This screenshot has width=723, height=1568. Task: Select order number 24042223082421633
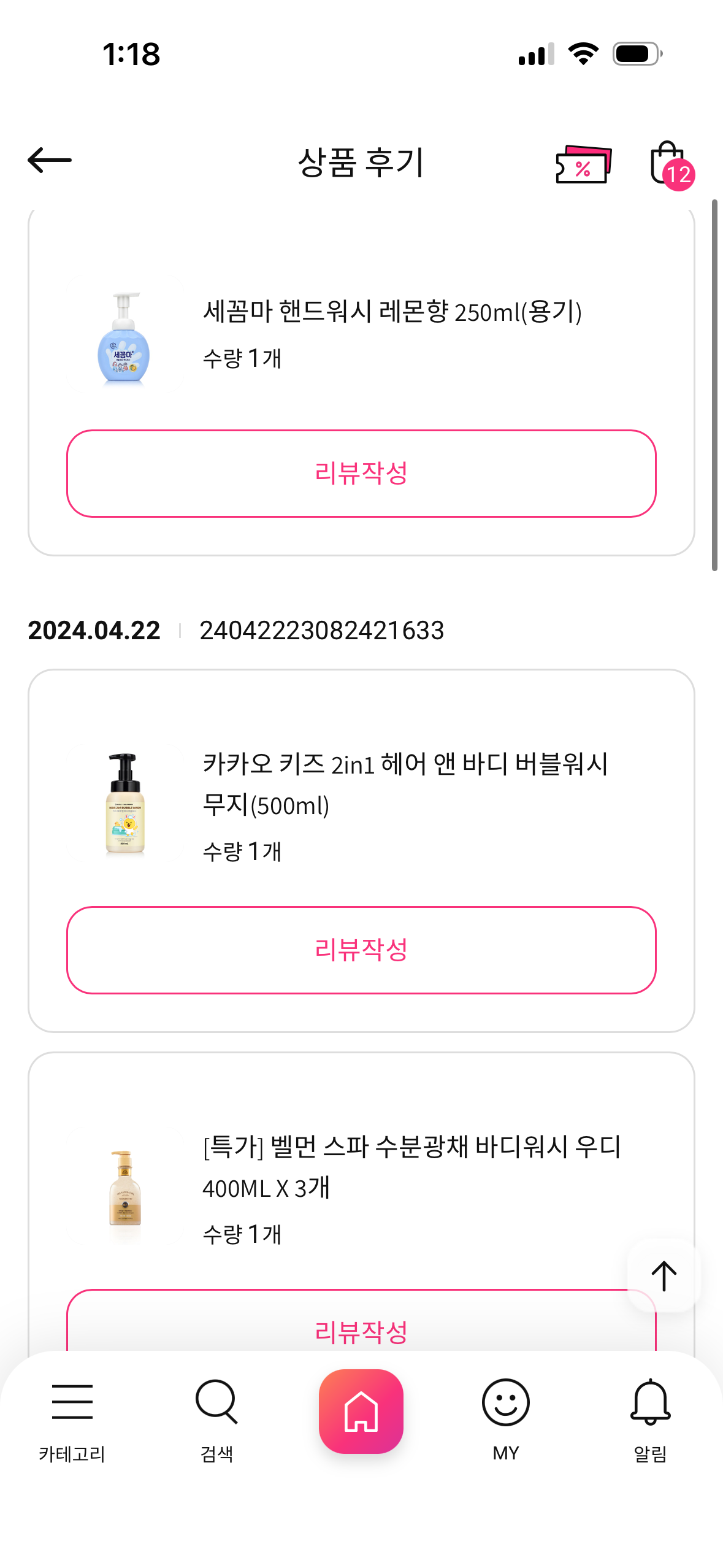click(321, 631)
